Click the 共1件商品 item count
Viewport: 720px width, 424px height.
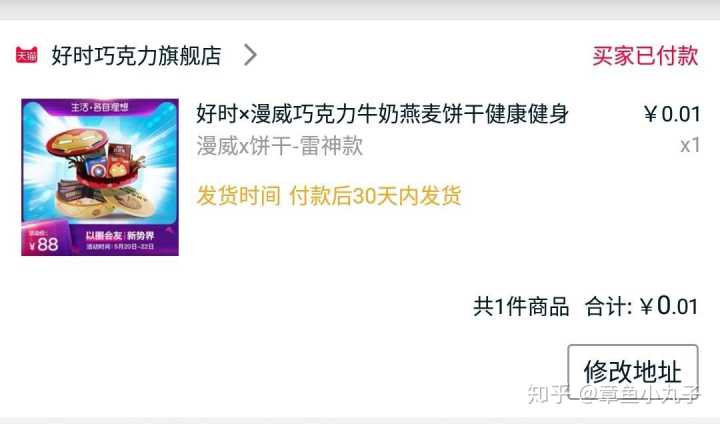521,306
